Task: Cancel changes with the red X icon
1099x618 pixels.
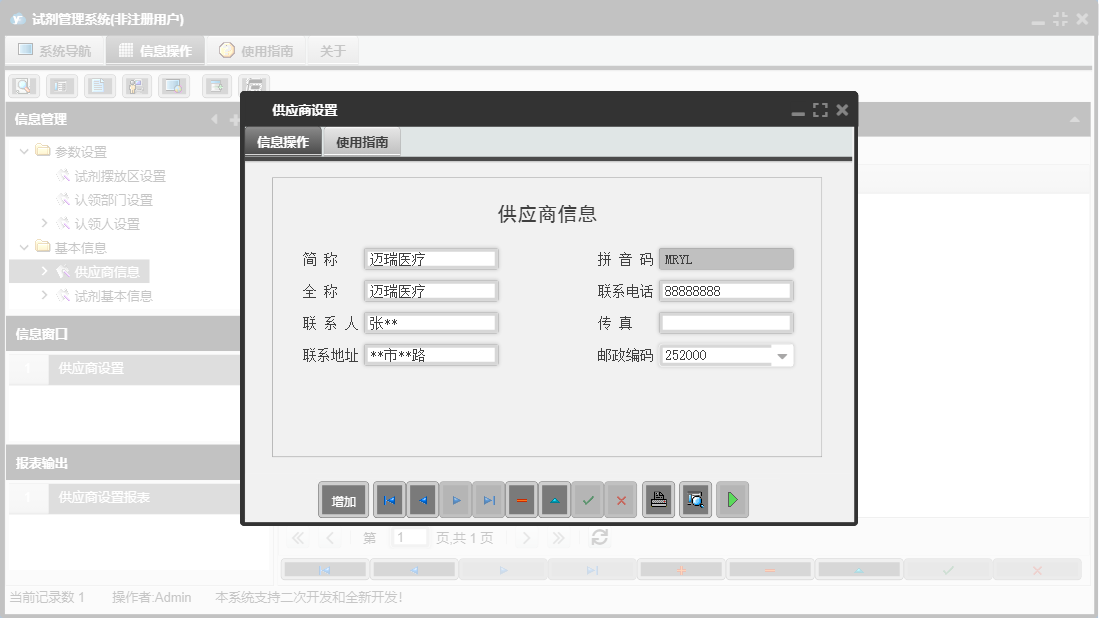Action: point(621,499)
